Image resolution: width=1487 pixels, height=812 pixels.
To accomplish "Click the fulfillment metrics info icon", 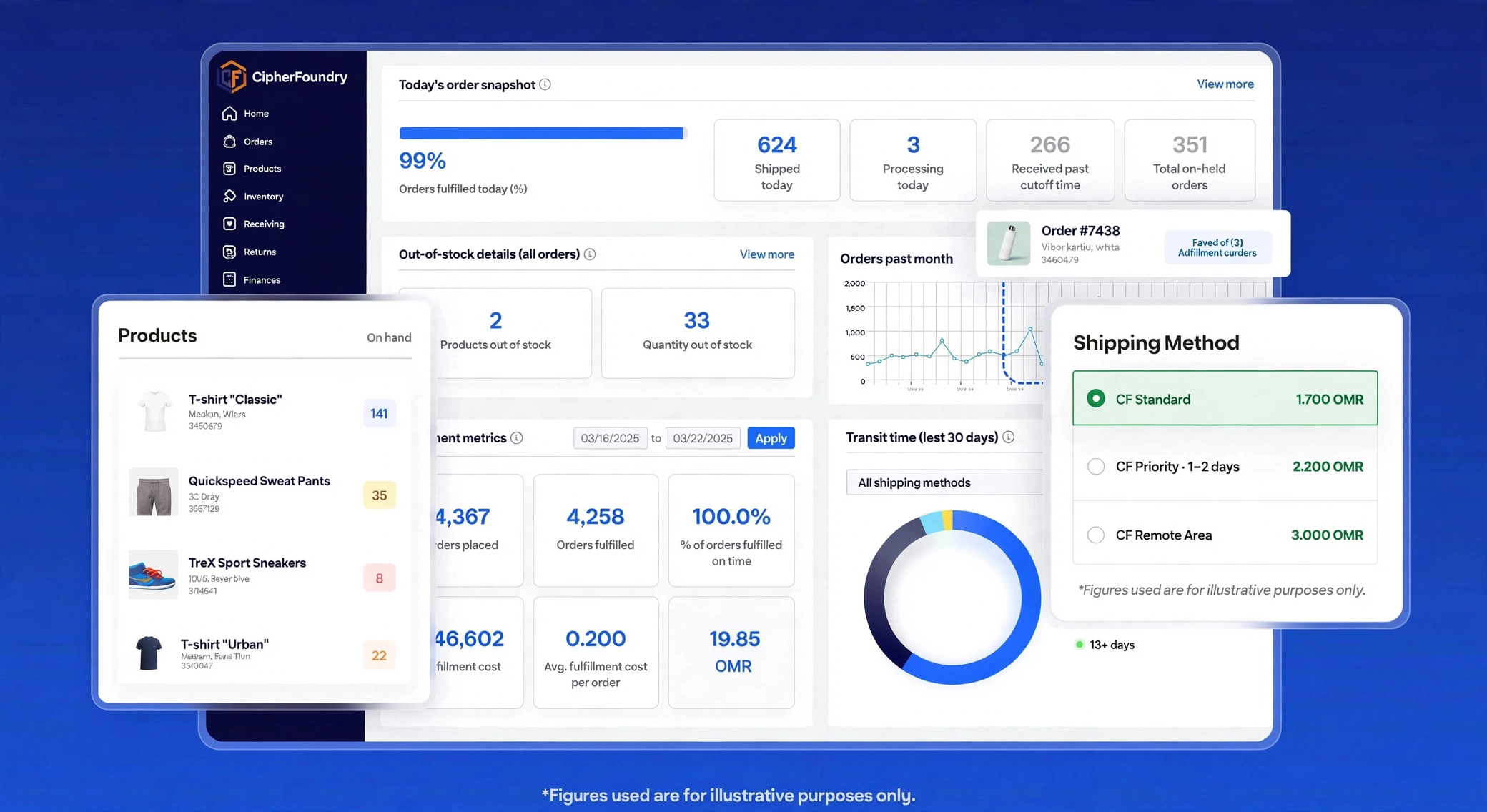I will tap(517, 438).
